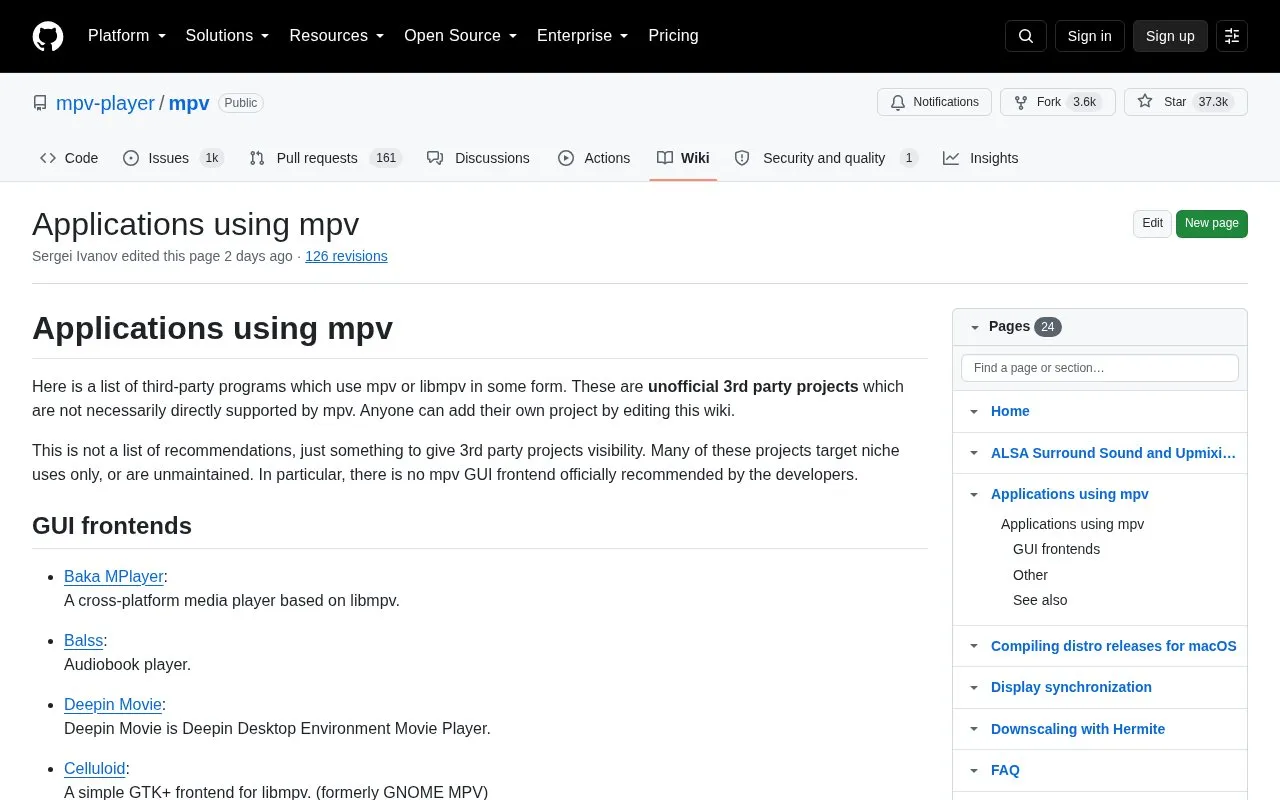Viewport: 1280px width, 800px height.
Task: Go to the GitHub homepage logo
Action: [x=48, y=36]
